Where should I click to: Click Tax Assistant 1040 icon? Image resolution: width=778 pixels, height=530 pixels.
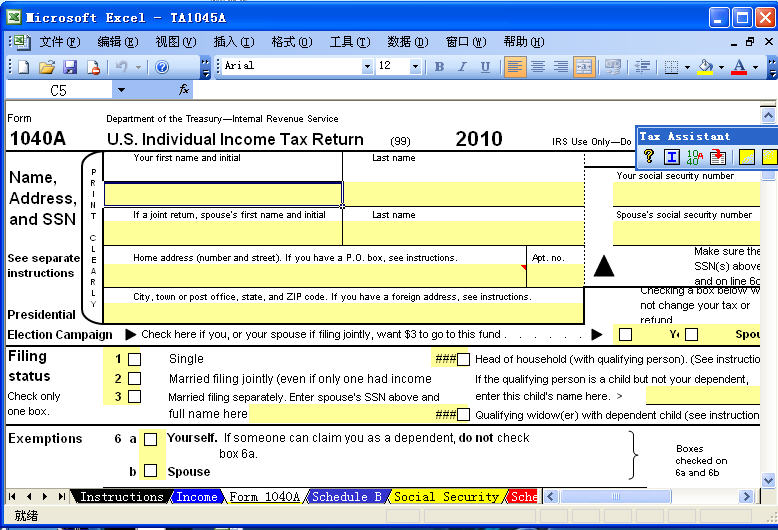pyautogui.click(x=695, y=157)
